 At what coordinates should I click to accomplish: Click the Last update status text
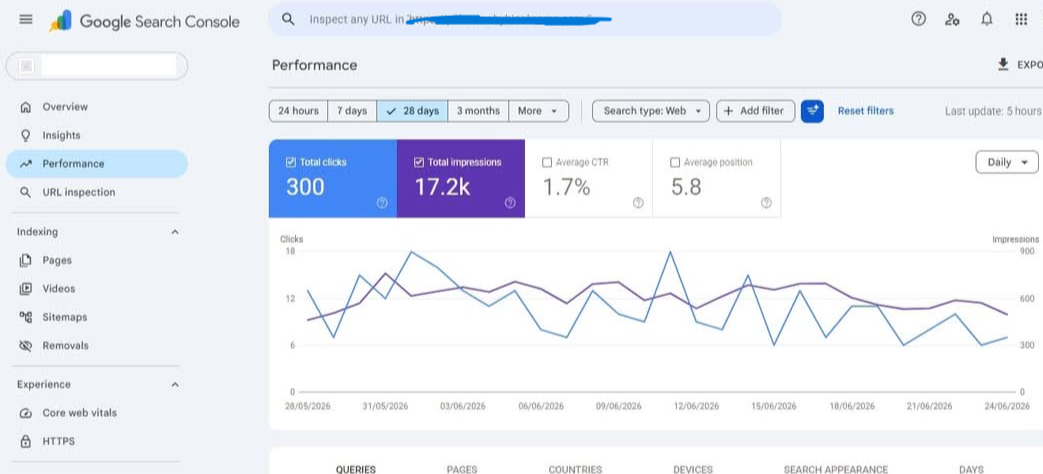click(x=994, y=111)
